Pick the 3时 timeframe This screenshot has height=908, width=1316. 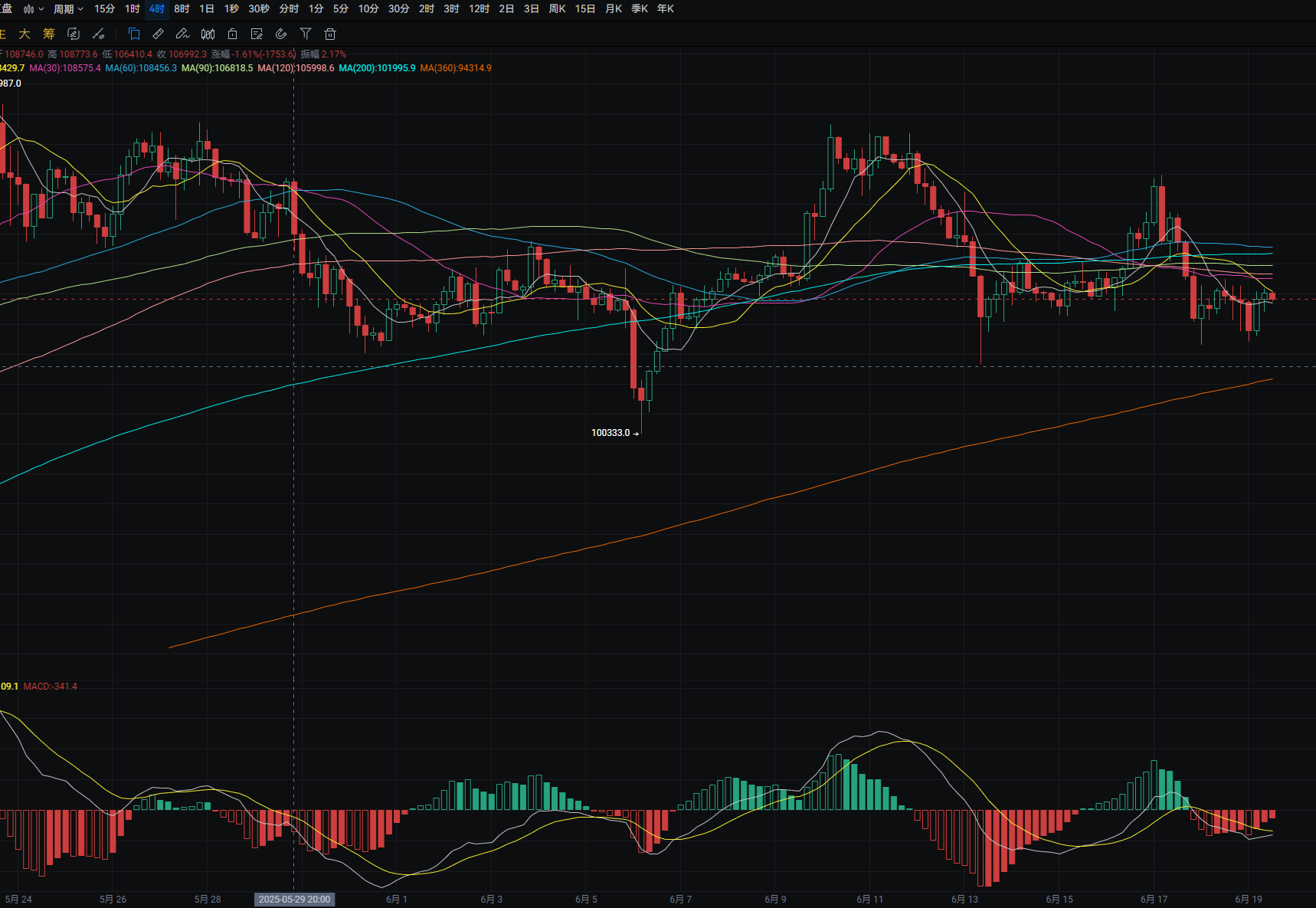[452, 9]
